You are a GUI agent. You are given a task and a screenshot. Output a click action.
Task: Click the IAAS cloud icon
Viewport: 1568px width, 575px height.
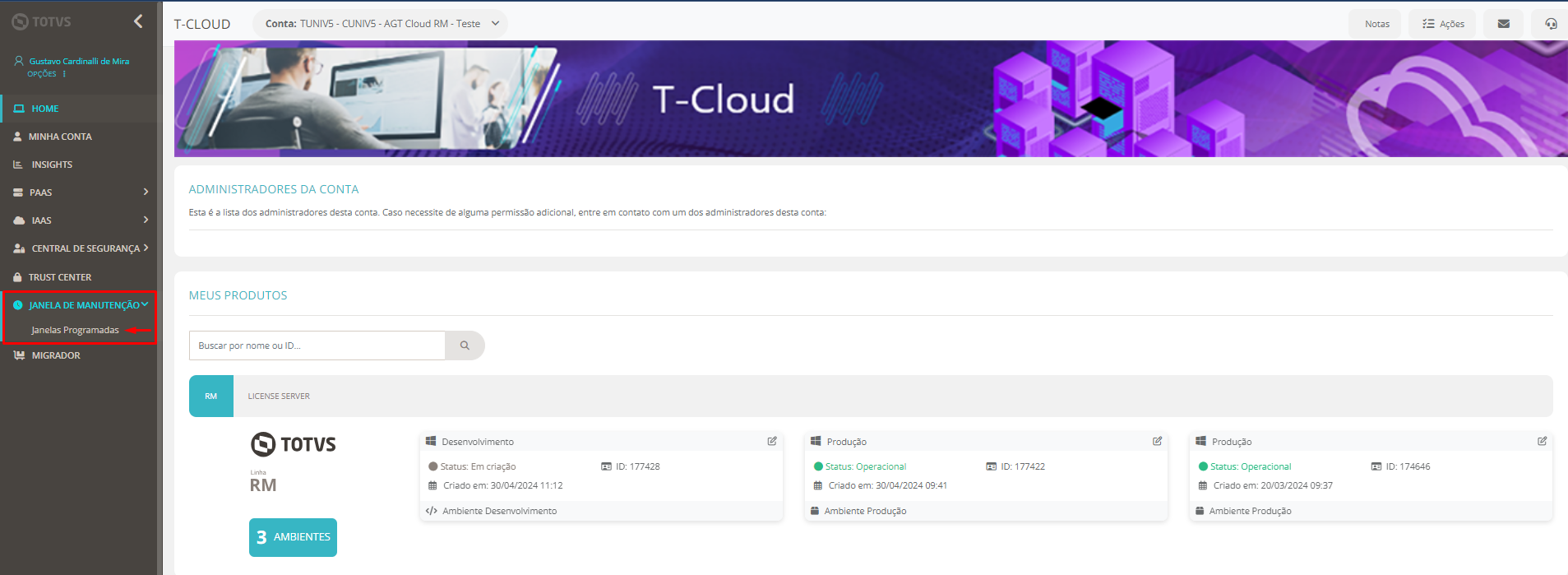[19, 220]
